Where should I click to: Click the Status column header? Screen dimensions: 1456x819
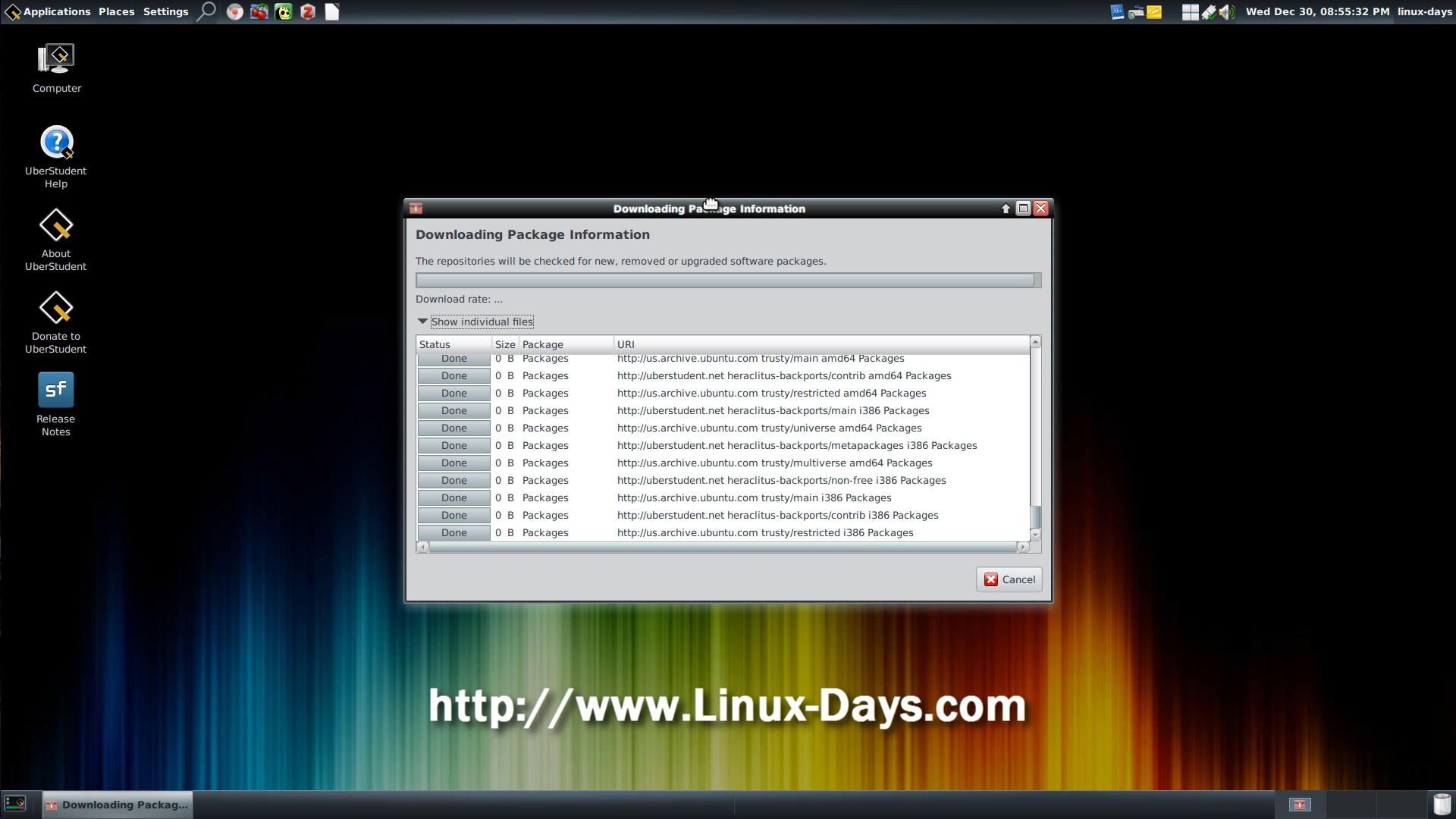[x=453, y=344]
